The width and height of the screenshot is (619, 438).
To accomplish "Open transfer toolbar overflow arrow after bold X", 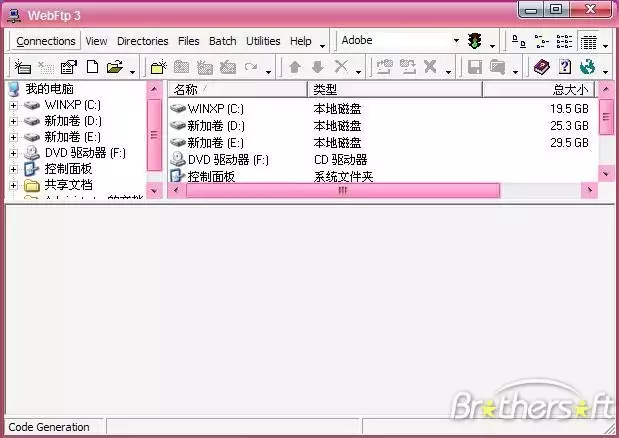I will click(448, 72).
